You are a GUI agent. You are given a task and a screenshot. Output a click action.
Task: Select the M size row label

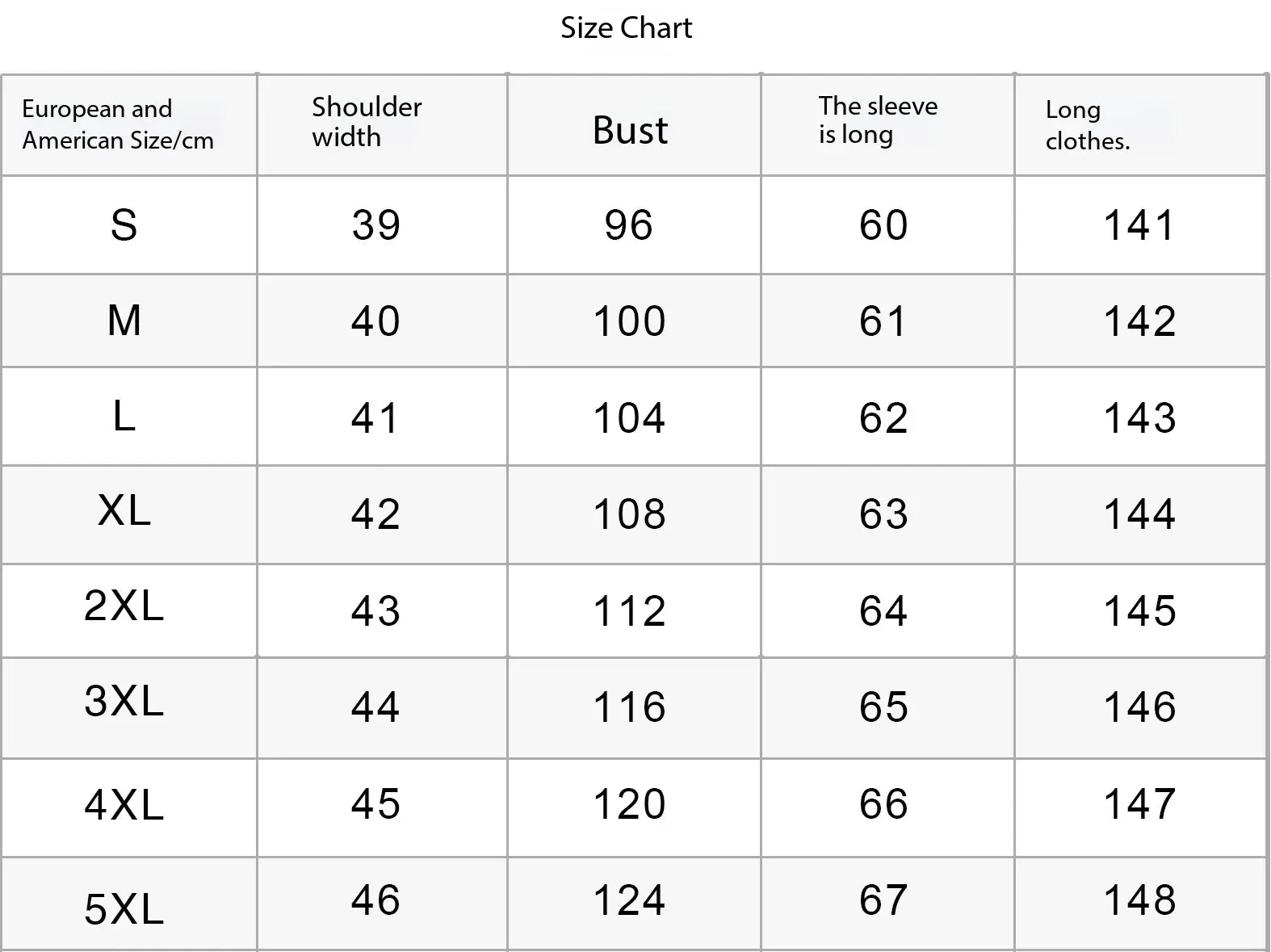pyautogui.click(x=124, y=321)
